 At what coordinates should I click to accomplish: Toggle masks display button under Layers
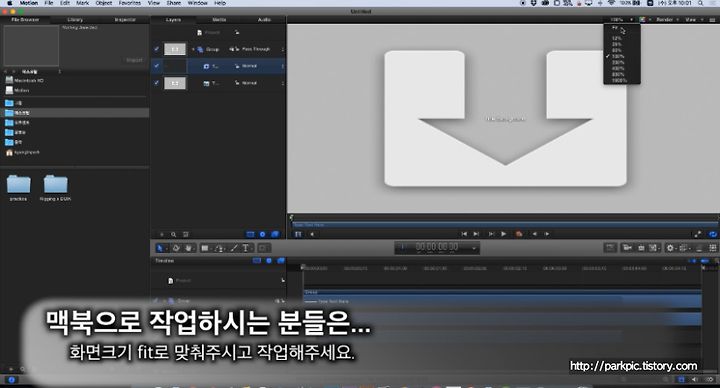point(250,234)
